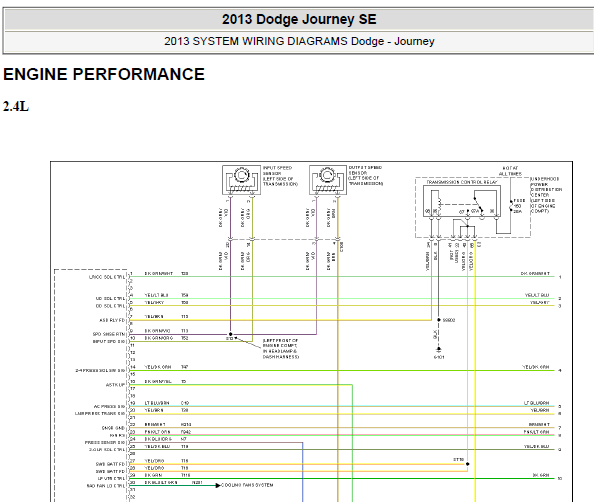Click continuation number 4 at right edge
594x502 pixels.
(x=560, y=371)
